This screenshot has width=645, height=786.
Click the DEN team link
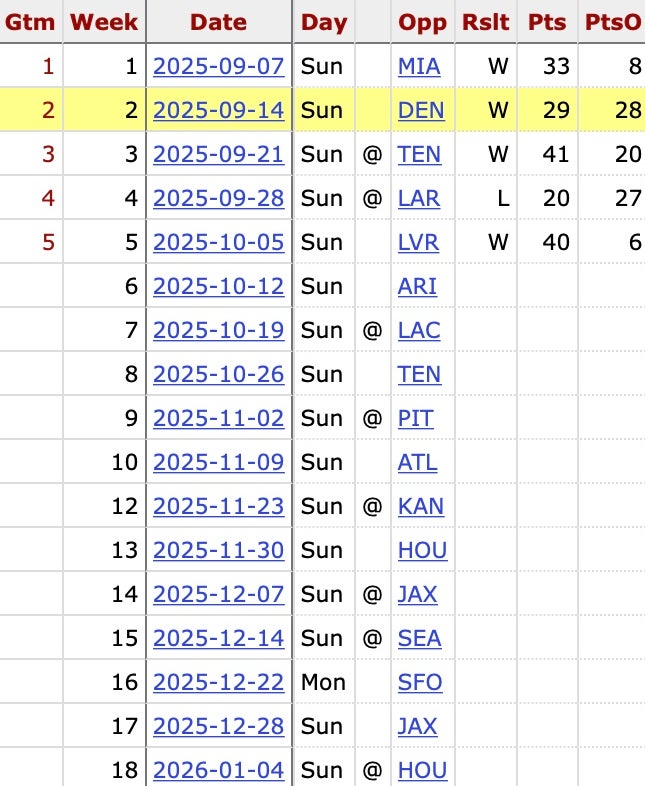(x=421, y=111)
